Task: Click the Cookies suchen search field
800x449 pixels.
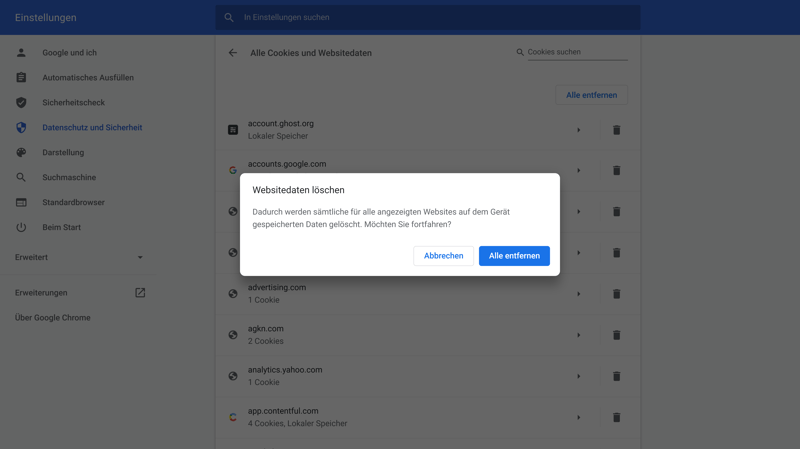Action: click(x=577, y=52)
